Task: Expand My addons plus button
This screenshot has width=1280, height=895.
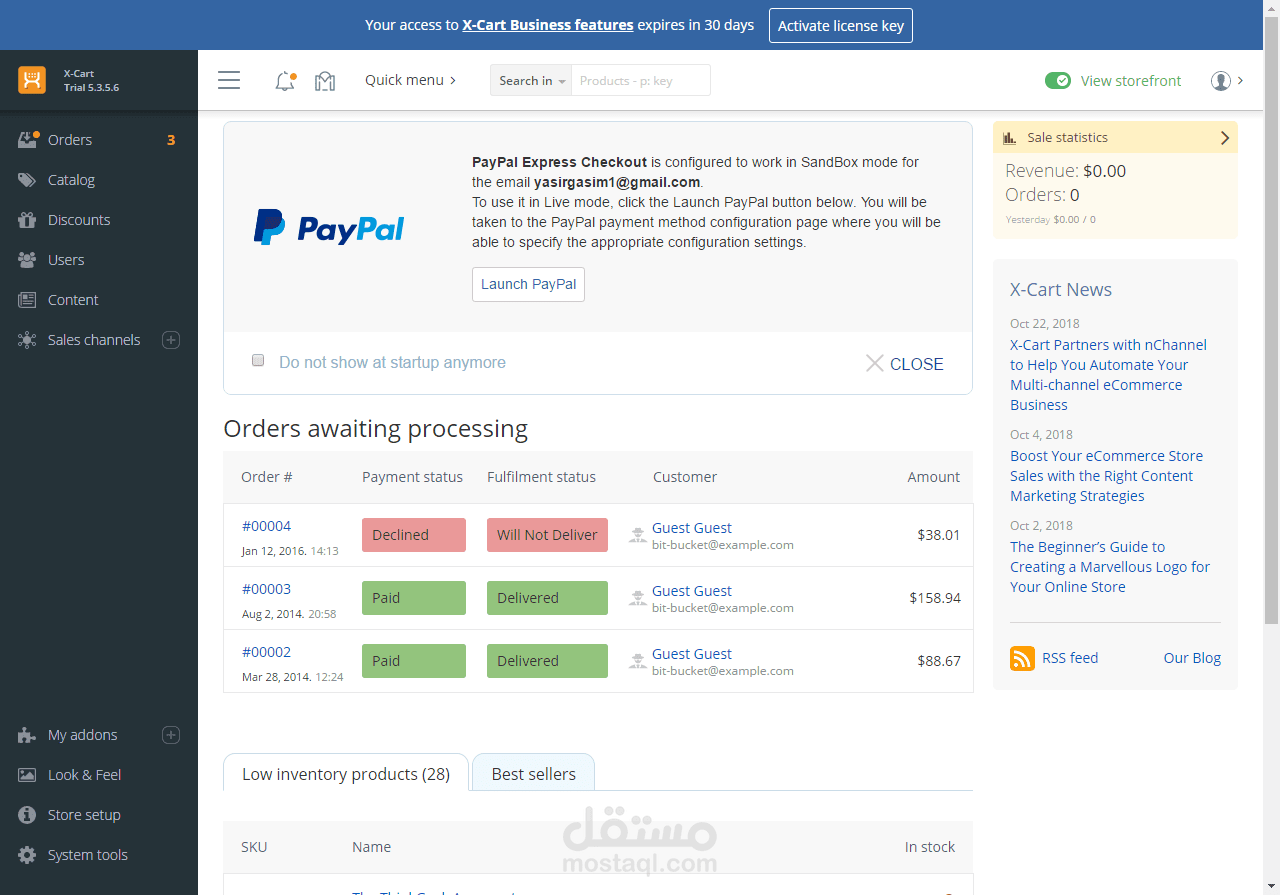Action: click(x=171, y=735)
